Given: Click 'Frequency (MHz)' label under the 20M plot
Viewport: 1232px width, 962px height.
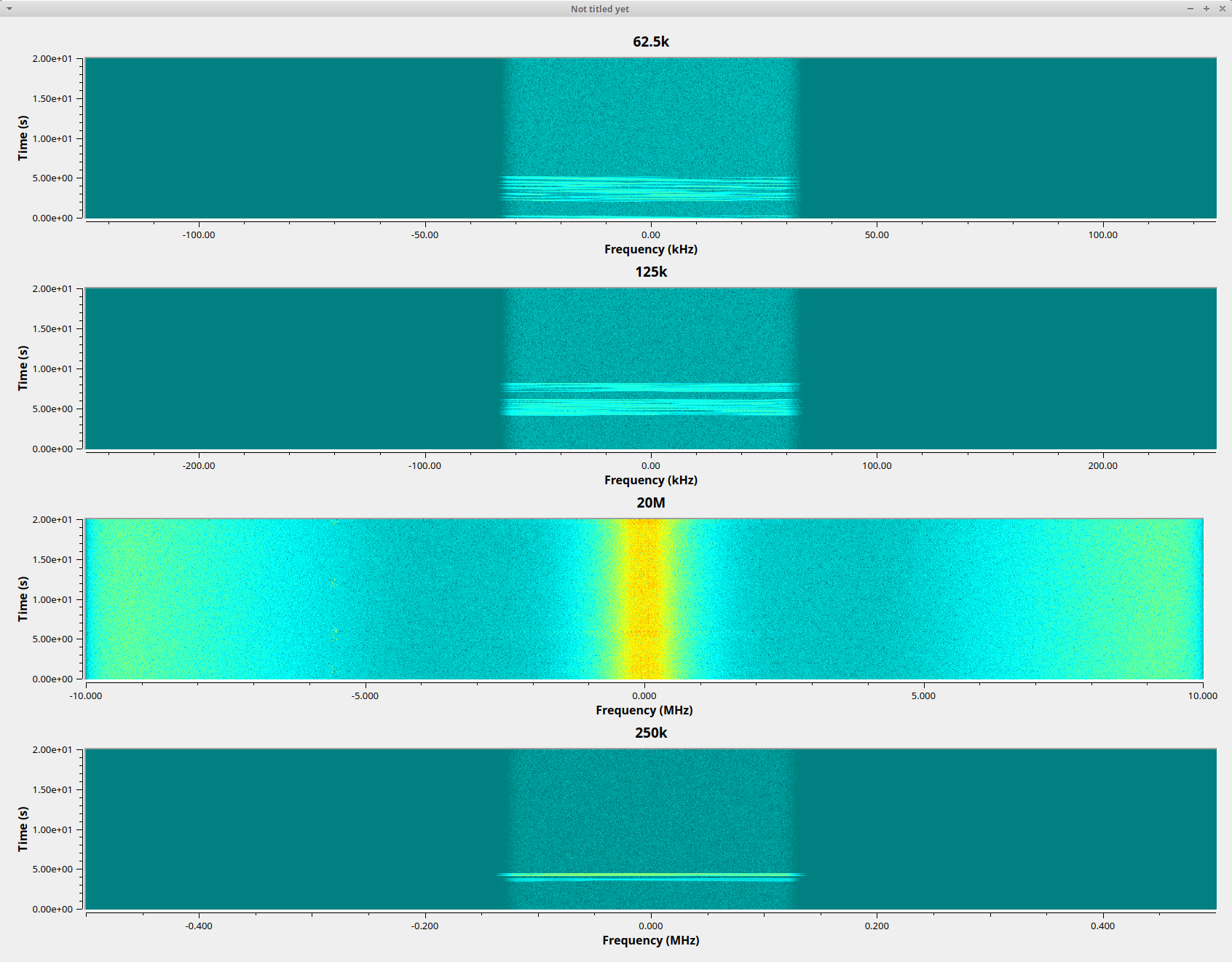Looking at the screenshot, I should point(644,710).
